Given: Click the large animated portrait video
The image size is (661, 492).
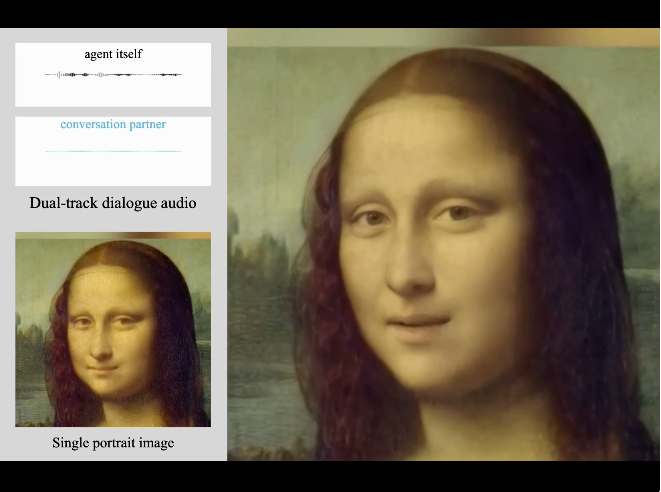Looking at the screenshot, I should pos(443,244).
